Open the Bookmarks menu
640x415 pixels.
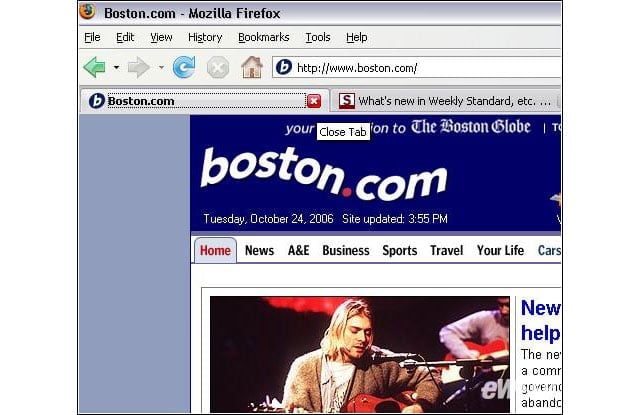click(x=264, y=37)
